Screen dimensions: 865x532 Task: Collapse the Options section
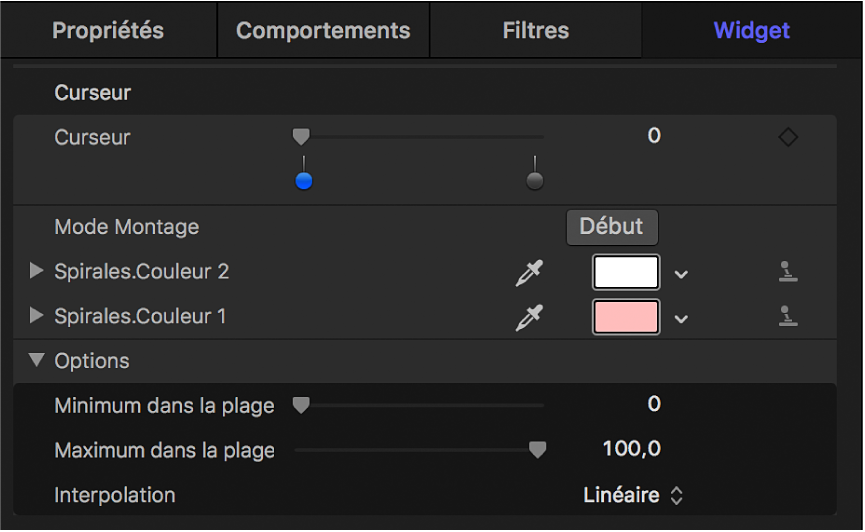(38, 361)
